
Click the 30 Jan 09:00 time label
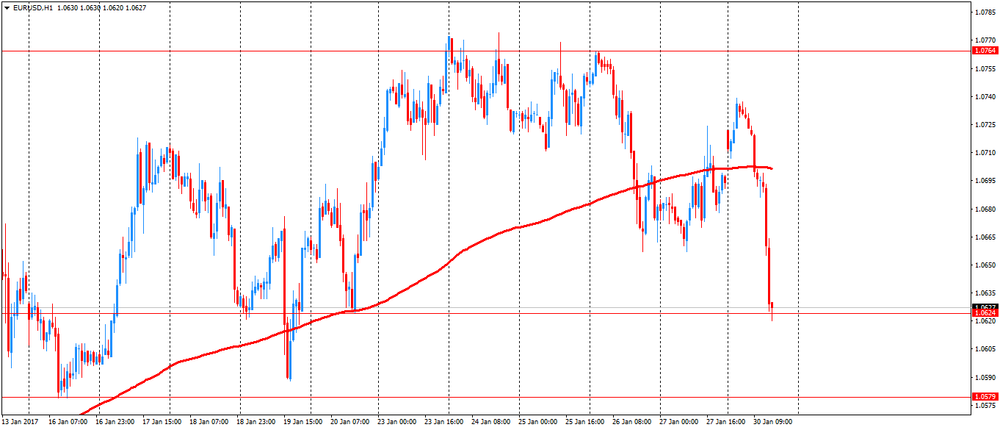coord(775,422)
